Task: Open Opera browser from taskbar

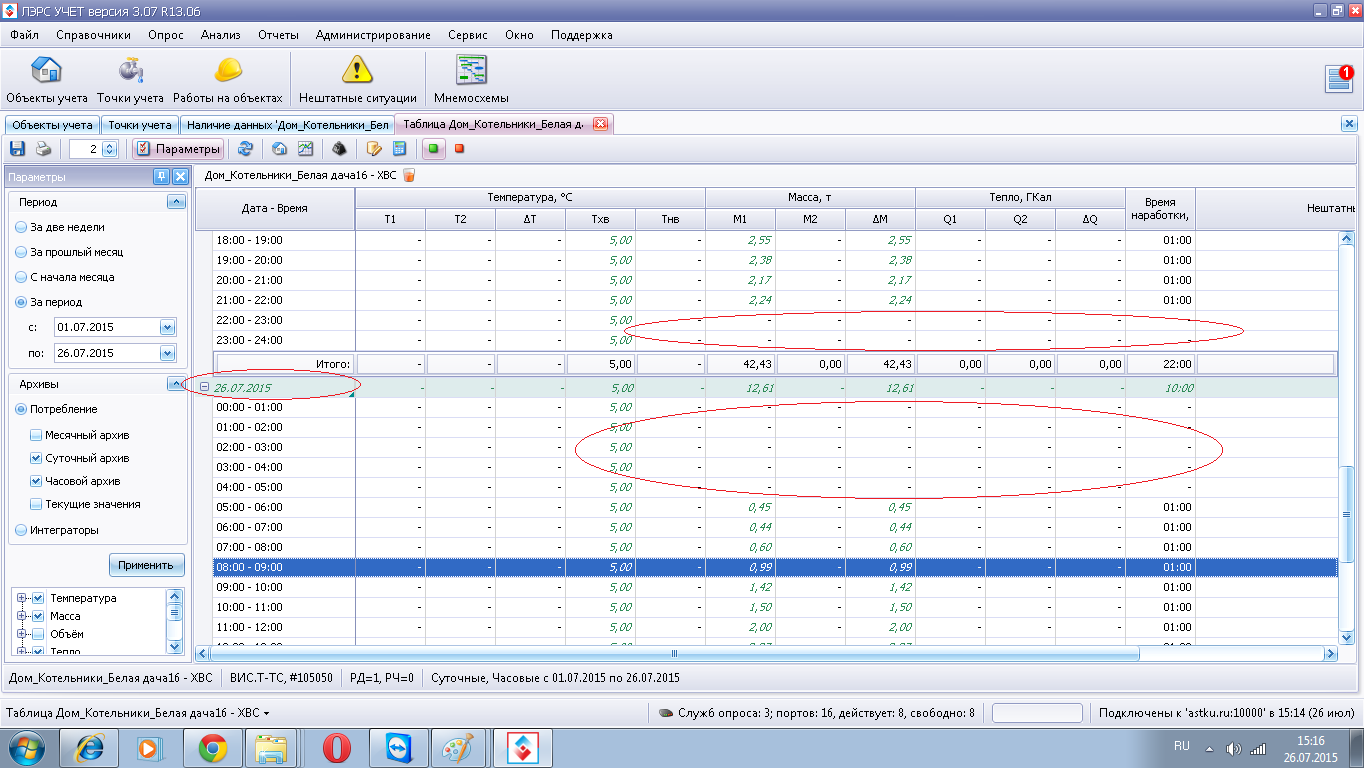Action: [x=336, y=748]
